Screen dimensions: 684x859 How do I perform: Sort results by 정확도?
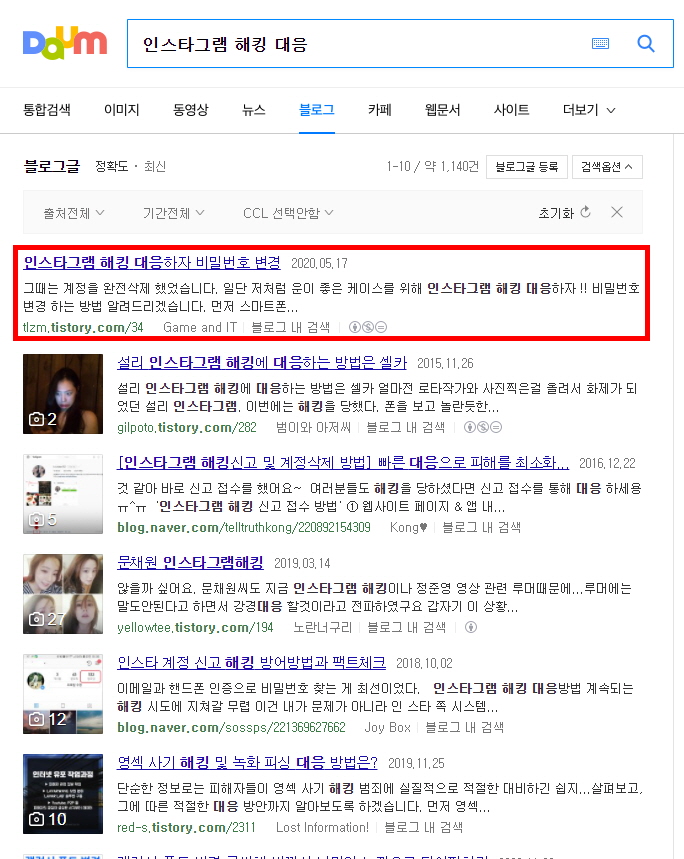[x=111, y=167]
